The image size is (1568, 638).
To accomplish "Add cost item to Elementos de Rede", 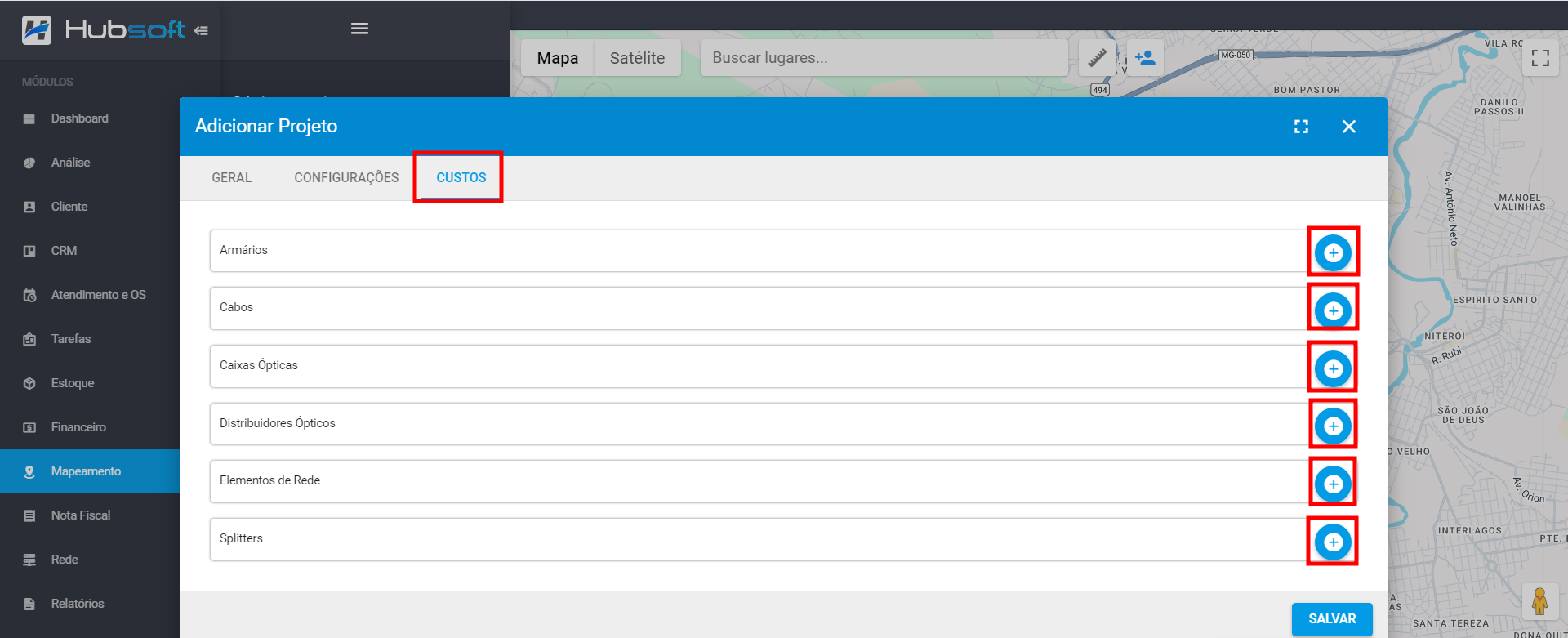I will coord(1333,484).
